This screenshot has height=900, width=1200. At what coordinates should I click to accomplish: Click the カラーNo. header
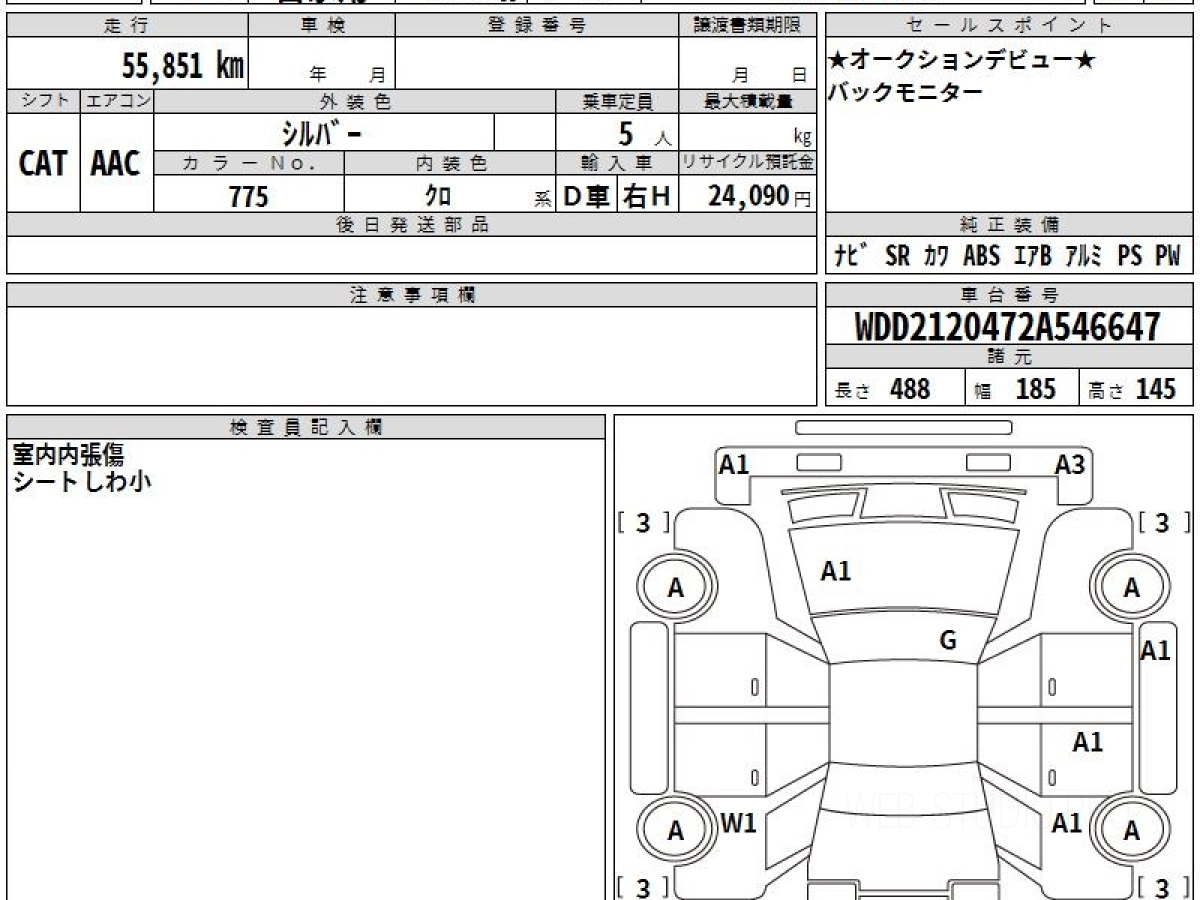[249, 163]
